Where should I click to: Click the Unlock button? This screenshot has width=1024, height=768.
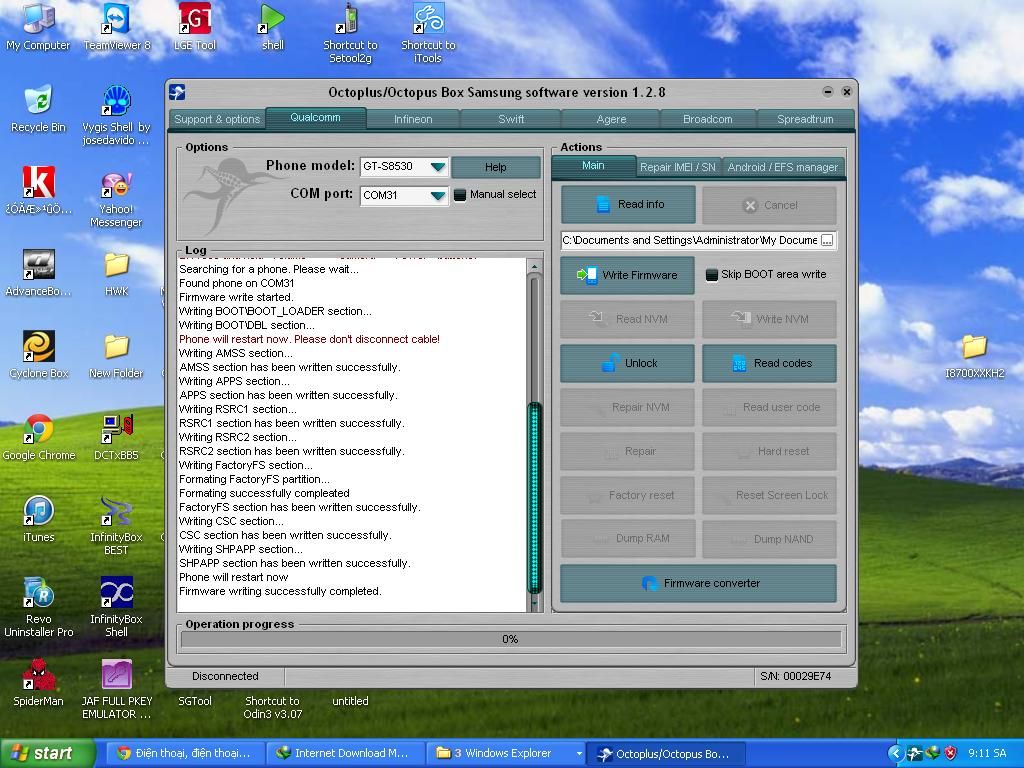[627, 363]
